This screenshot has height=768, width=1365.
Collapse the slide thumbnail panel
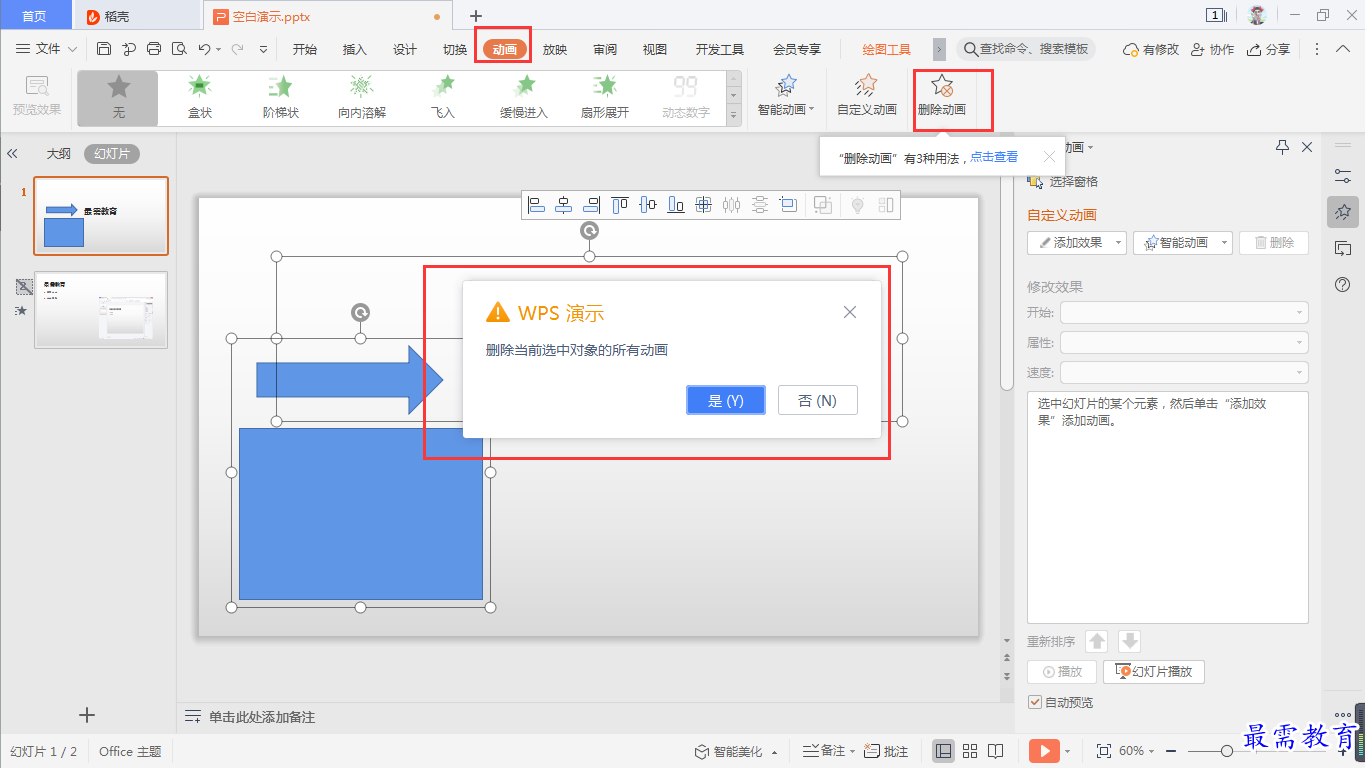[13, 154]
